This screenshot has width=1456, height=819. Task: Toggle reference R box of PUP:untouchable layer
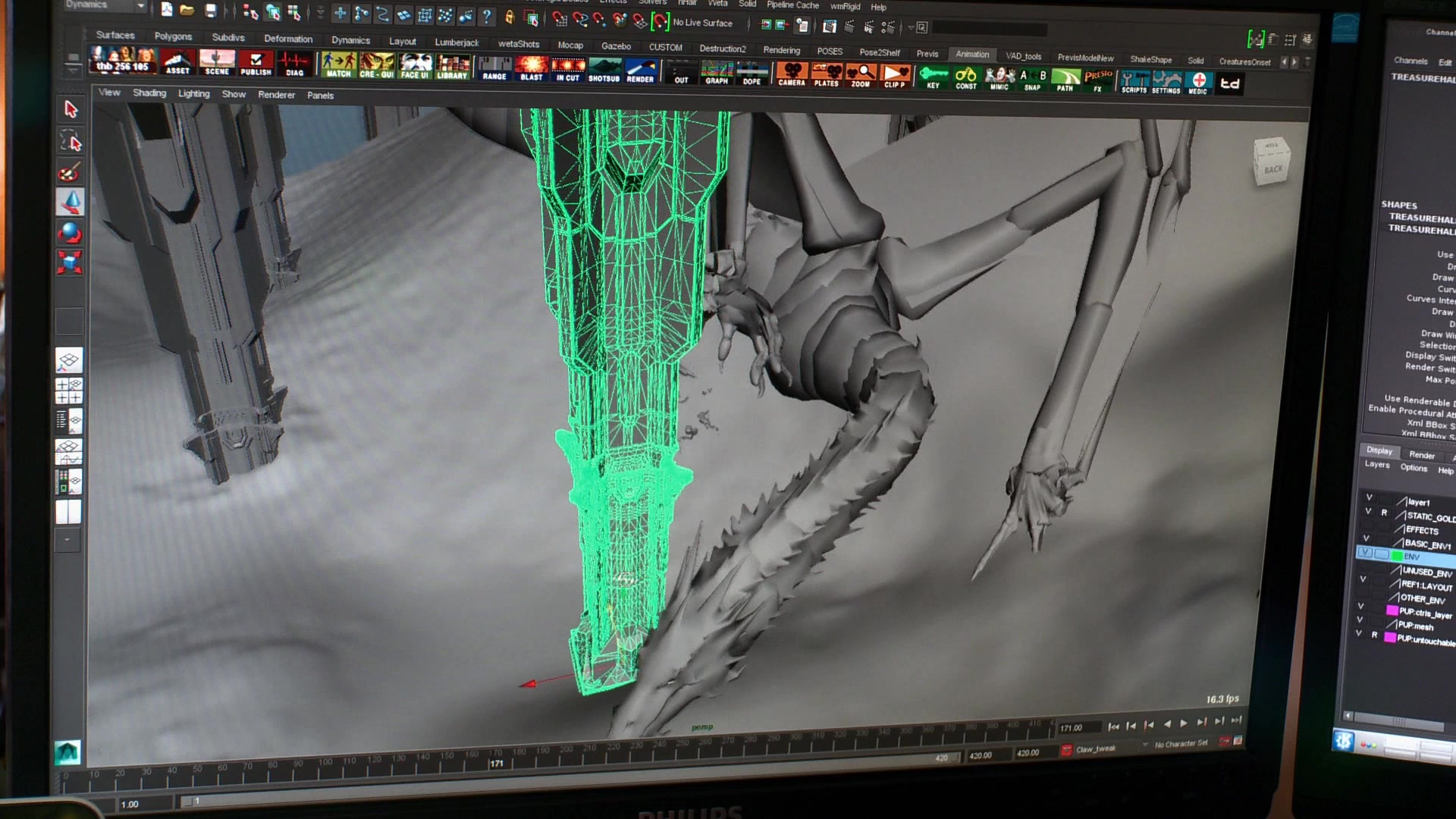pyautogui.click(x=1374, y=635)
